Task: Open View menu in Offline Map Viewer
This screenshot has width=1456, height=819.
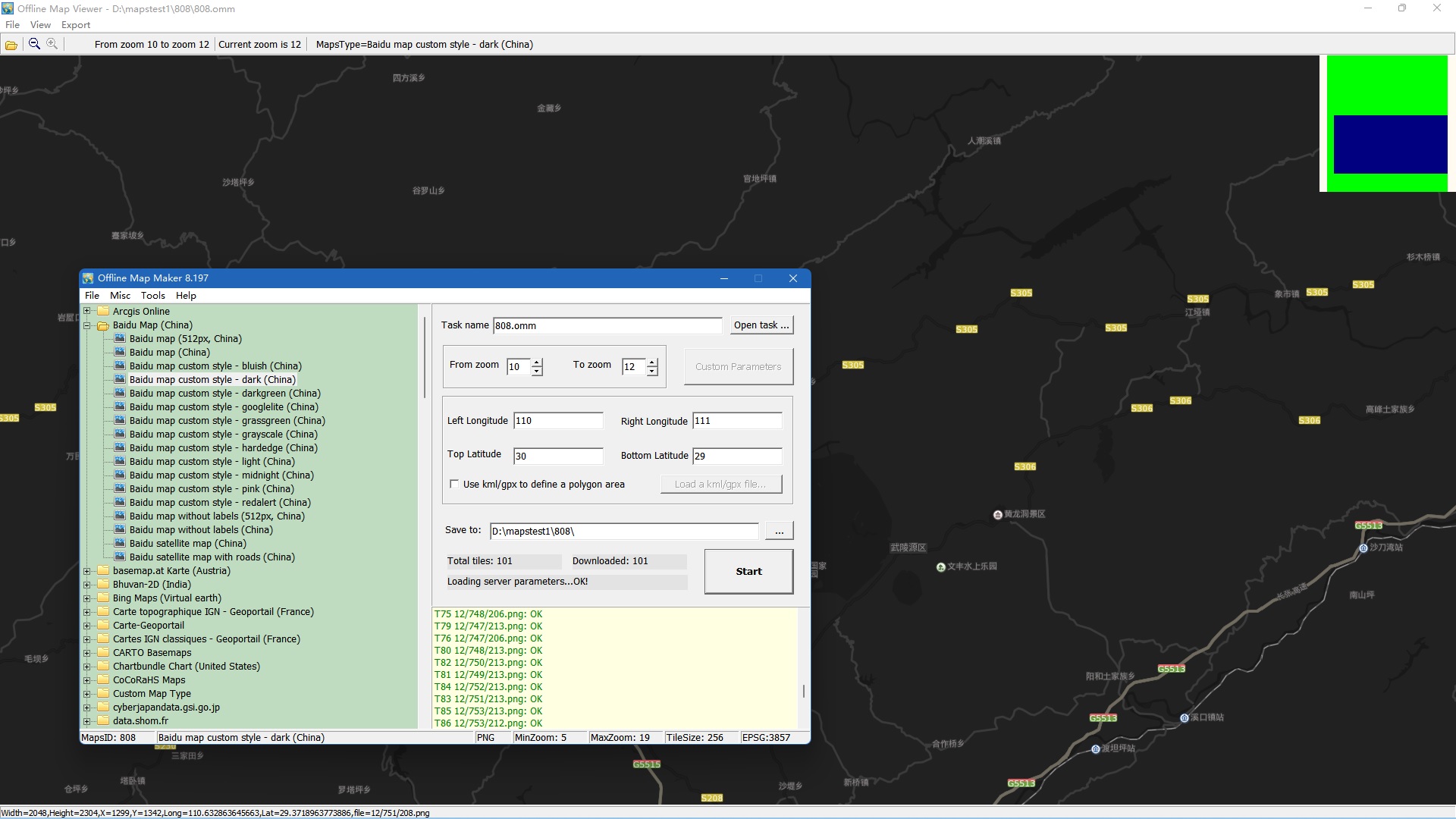Action: [x=40, y=25]
